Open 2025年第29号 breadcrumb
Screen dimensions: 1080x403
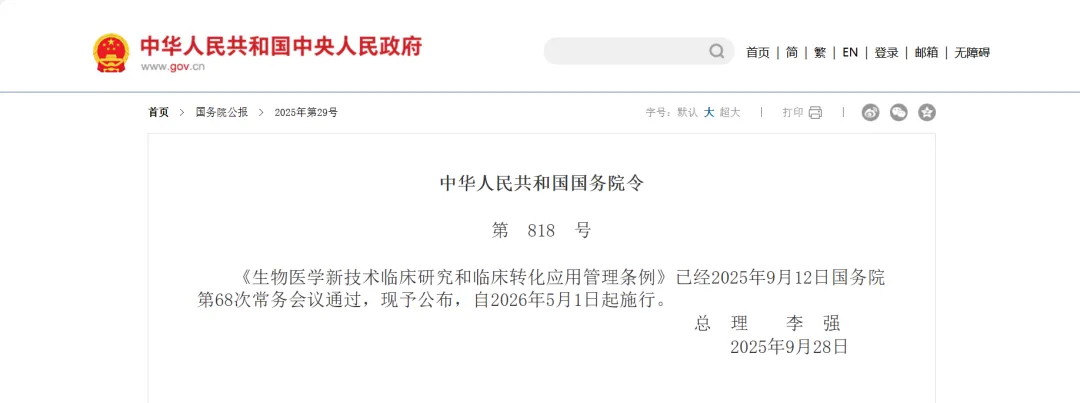tap(306, 112)
